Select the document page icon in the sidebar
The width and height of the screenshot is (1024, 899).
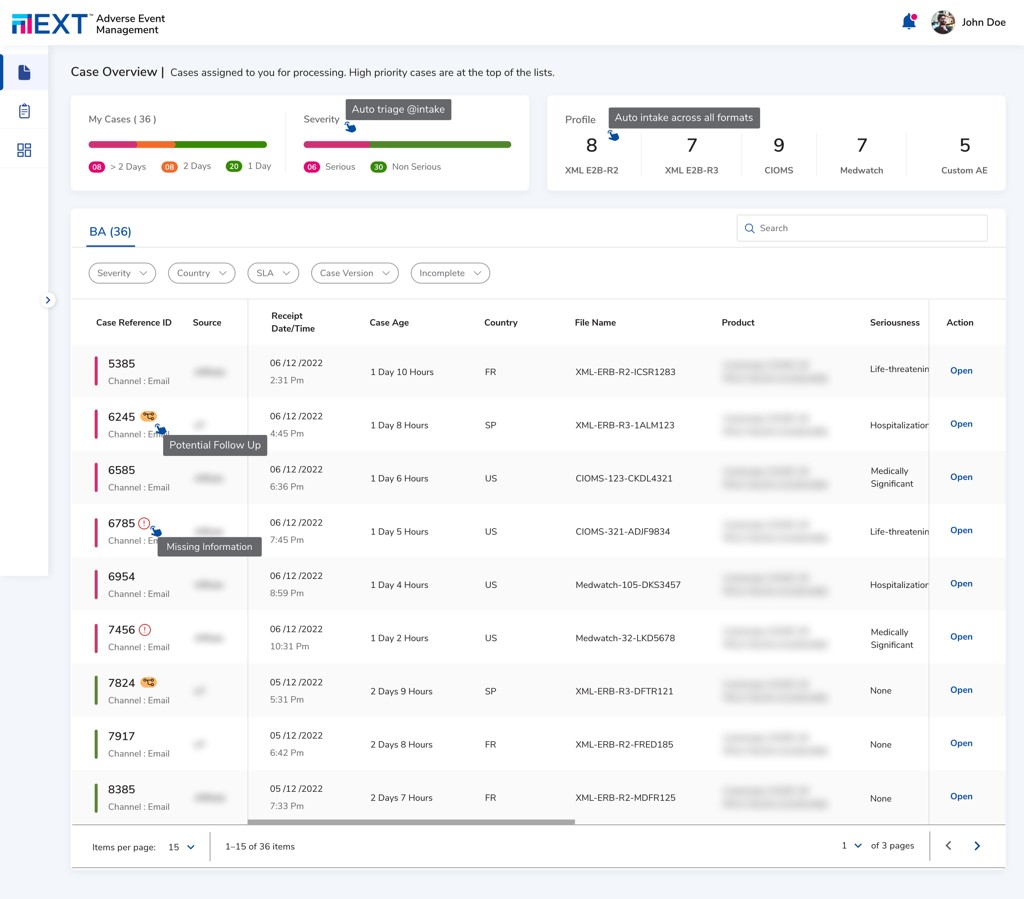coord(26,72)
